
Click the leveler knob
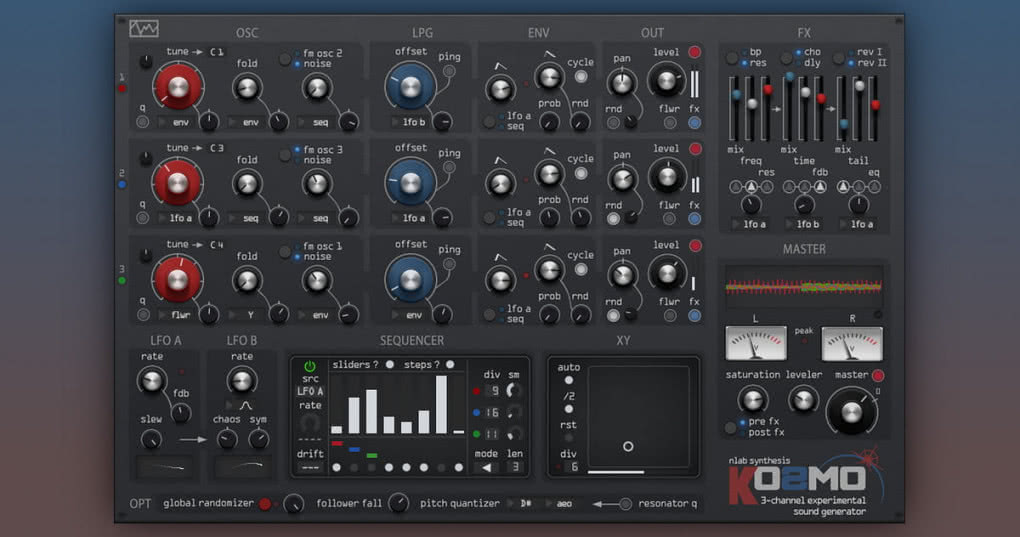click(803, 400)
